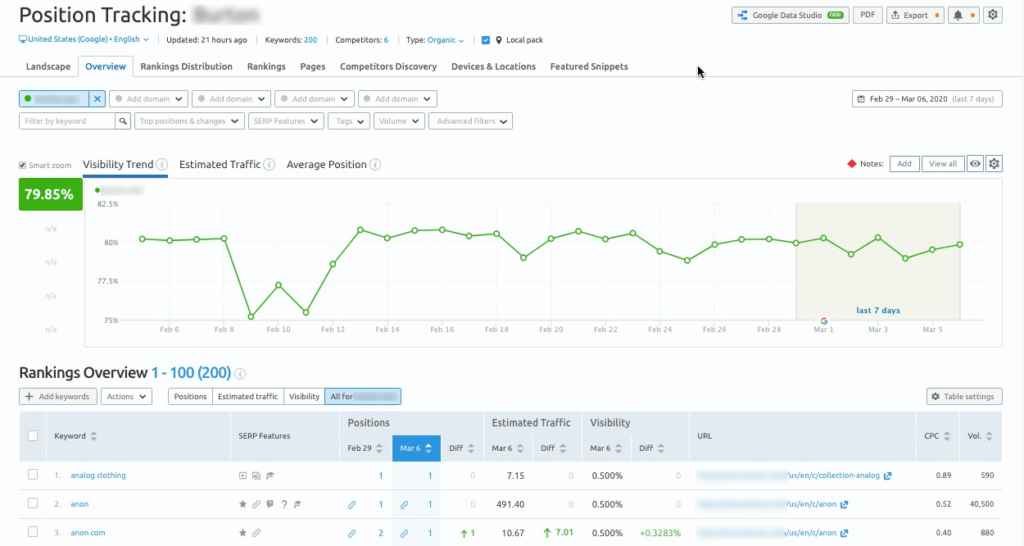Click the Add keywords button
This screenshot has height=546, width=1024.
click(x=58, y=397)
